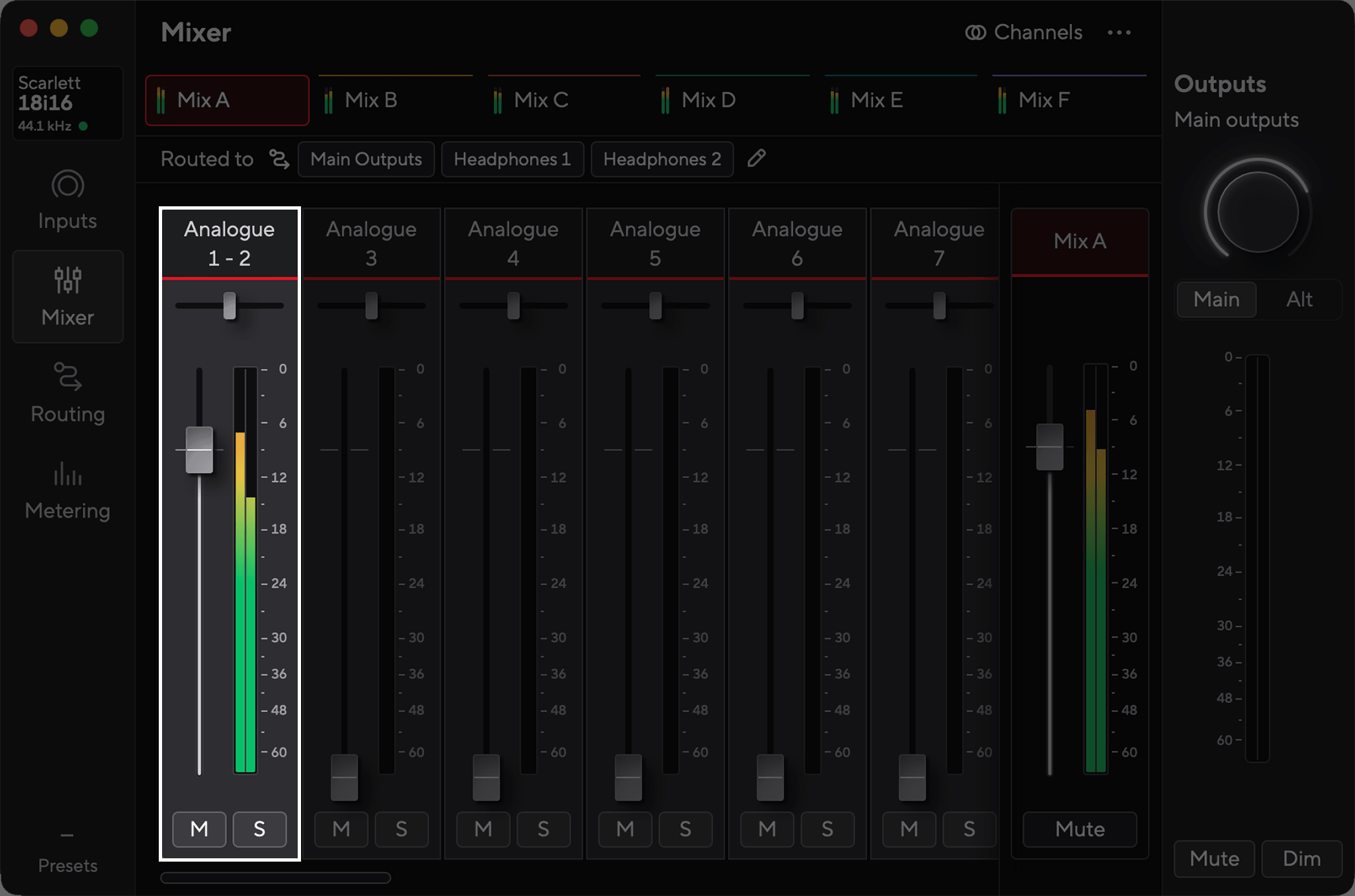Mute the Analogue 5 channel

tap(625, 829)
